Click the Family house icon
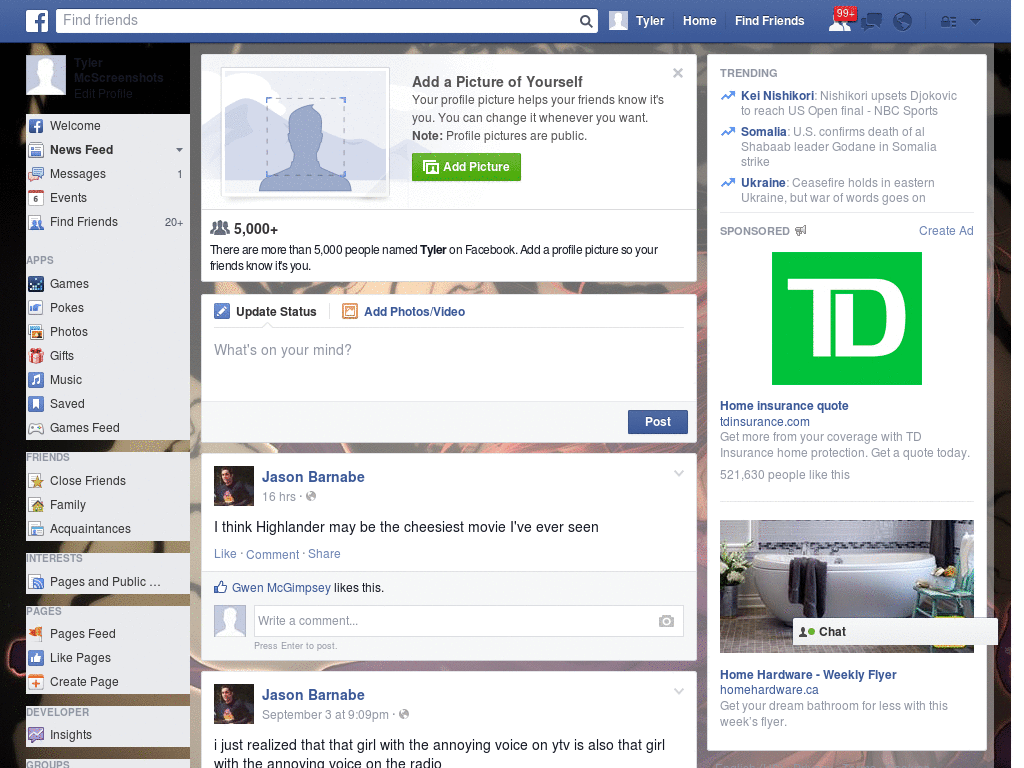Viewport: 1024px width, 768px height. (x=36, y=505)
